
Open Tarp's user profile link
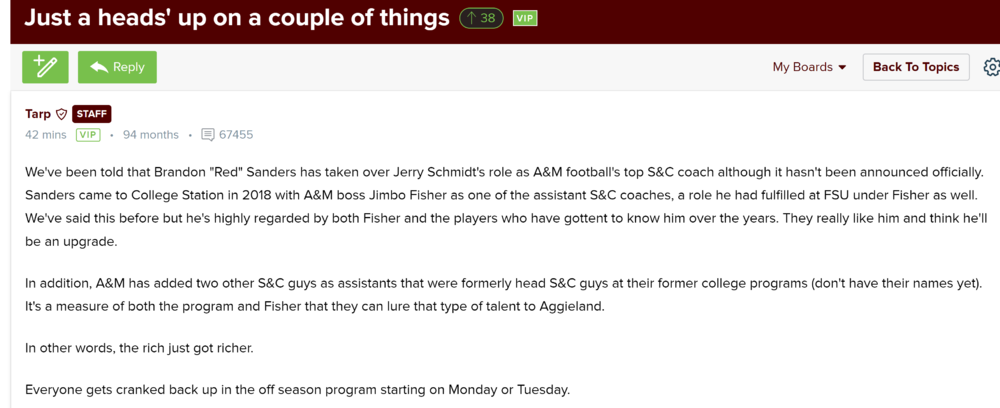pyautogui.click(x=38, y=114)
